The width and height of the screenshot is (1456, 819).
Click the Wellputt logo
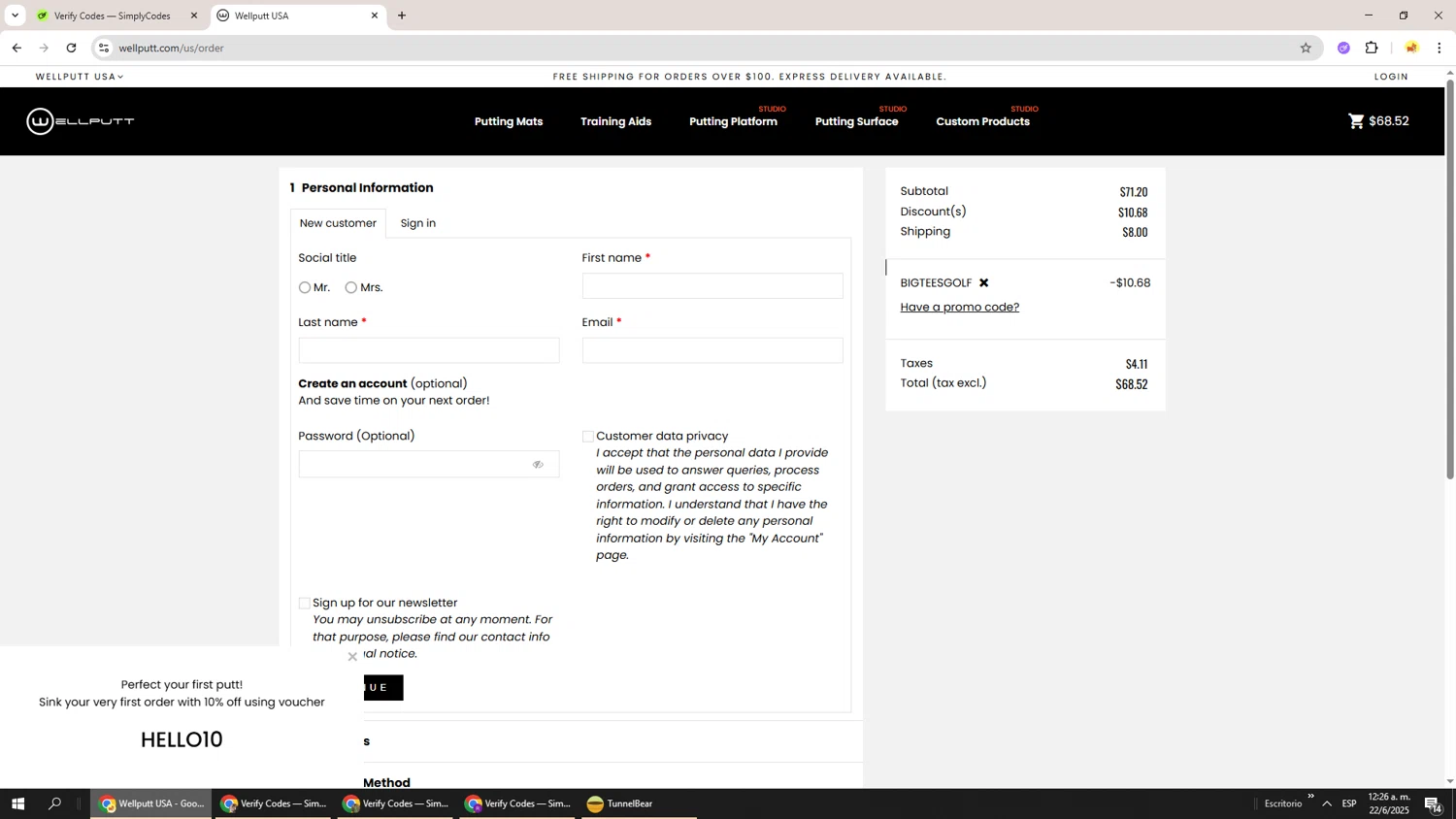(x=81, y=121)
